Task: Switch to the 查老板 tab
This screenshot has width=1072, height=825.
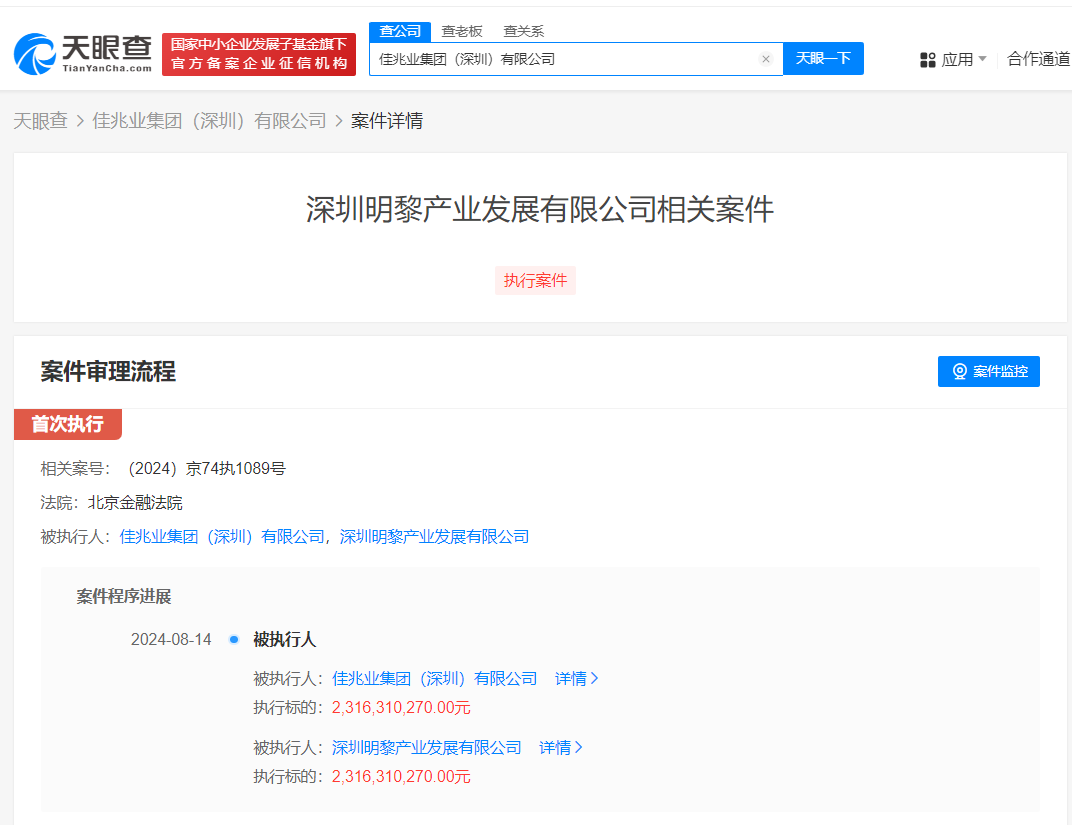Action: coord(461,31)
